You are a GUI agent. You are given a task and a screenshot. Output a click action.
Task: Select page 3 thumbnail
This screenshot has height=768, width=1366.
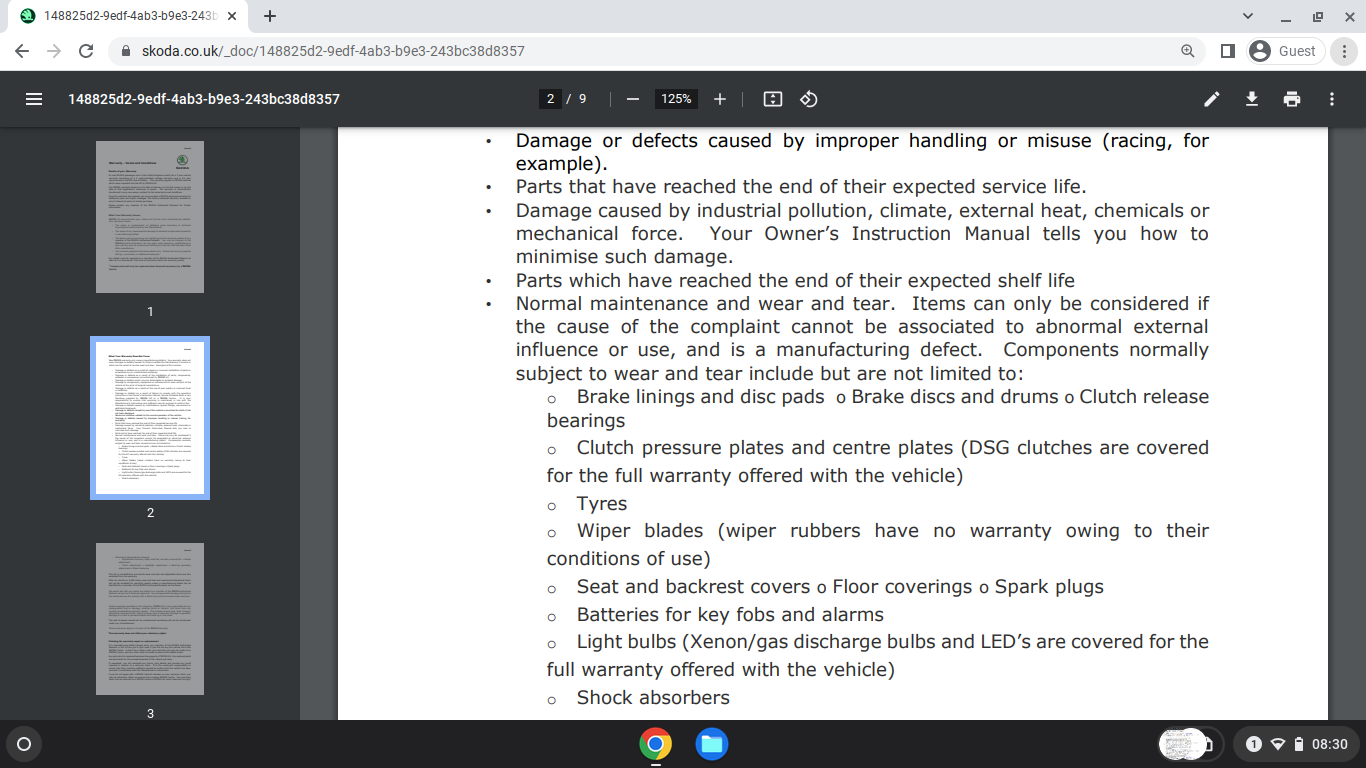coord(150,619)
